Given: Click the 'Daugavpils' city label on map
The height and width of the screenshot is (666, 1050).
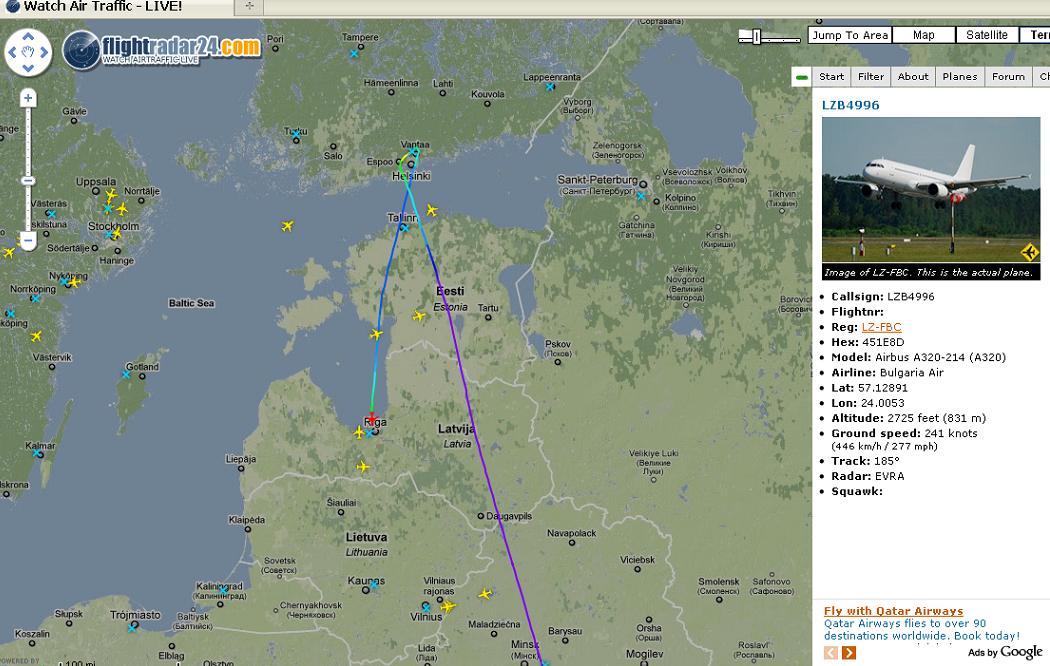Looking at the screenshot, I should point(509,516).
